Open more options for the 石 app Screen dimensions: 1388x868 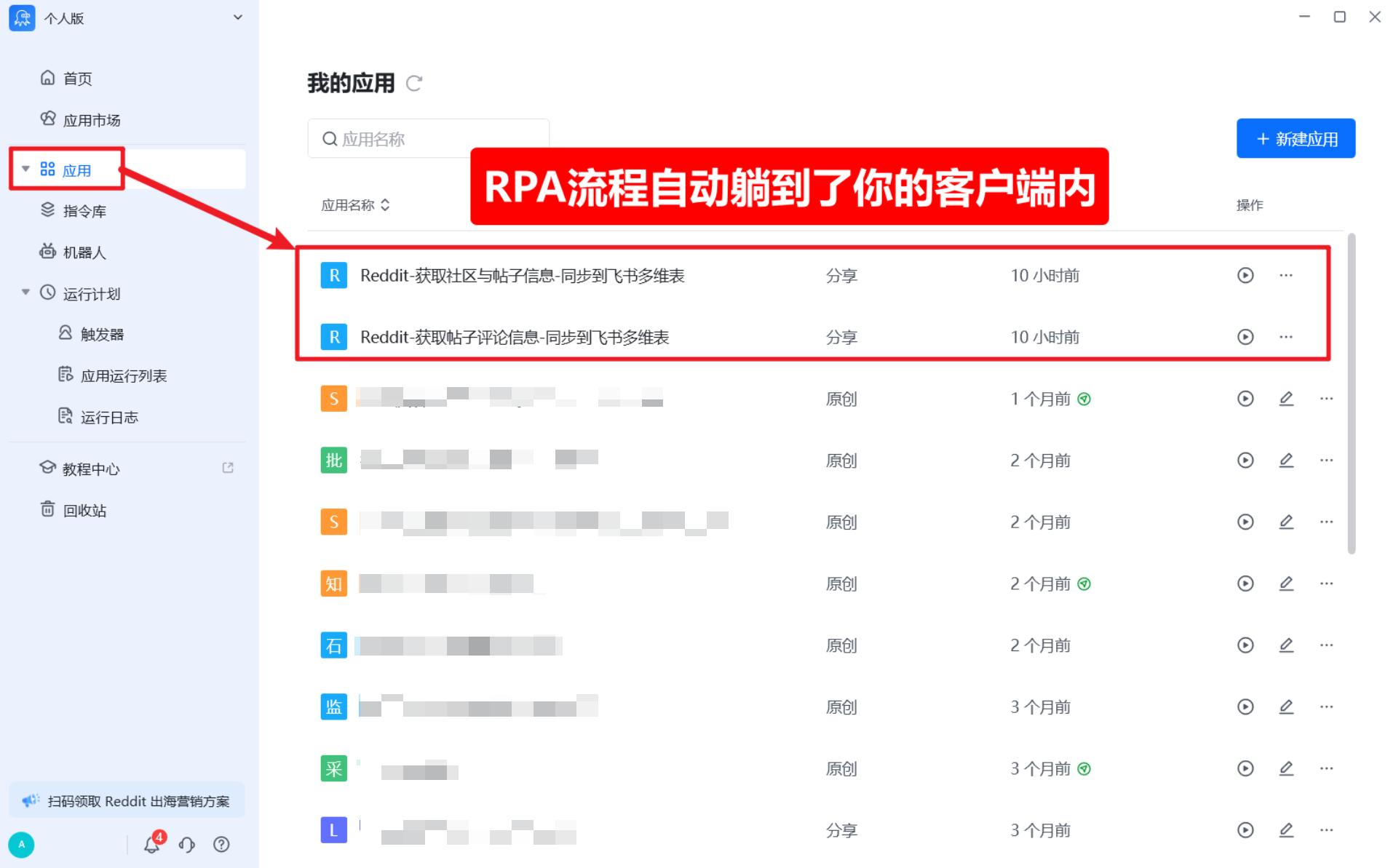click(1326, 645)
